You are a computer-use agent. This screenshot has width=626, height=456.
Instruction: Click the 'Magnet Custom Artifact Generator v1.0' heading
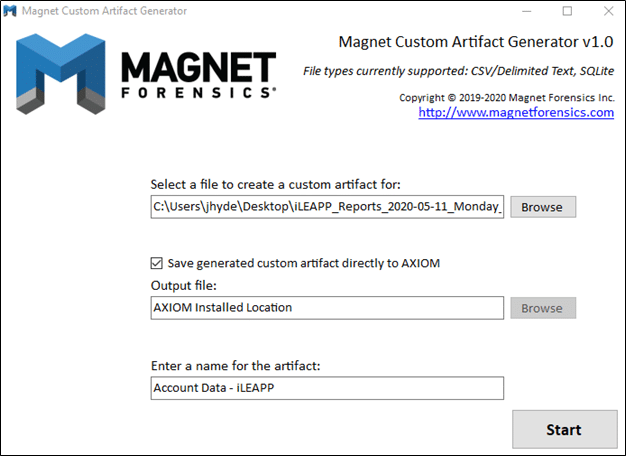pos(476,42)
